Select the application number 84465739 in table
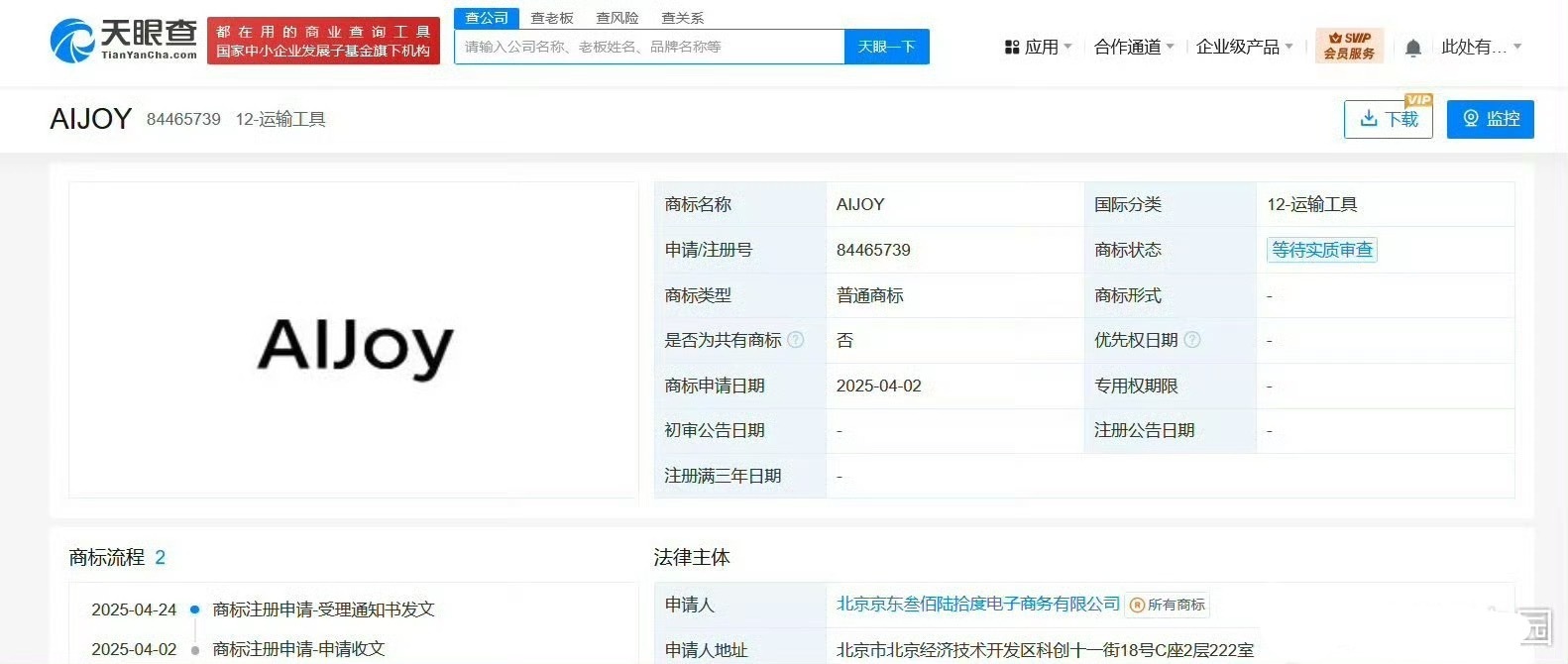The width and height of the screenshot is (1568, 664). (x=873, y=250)
